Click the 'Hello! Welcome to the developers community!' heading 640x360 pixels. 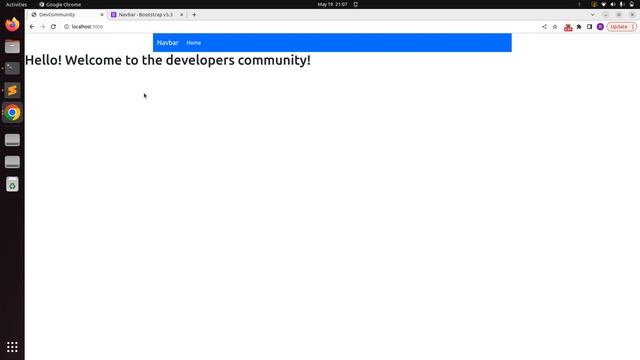coord(168,60)
